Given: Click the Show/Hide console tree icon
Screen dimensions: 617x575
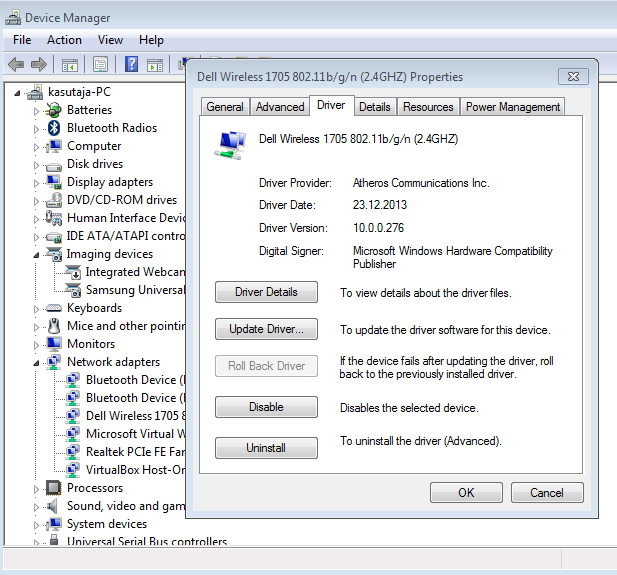Looking at the screenshot, I should click(x=70, y=65).
